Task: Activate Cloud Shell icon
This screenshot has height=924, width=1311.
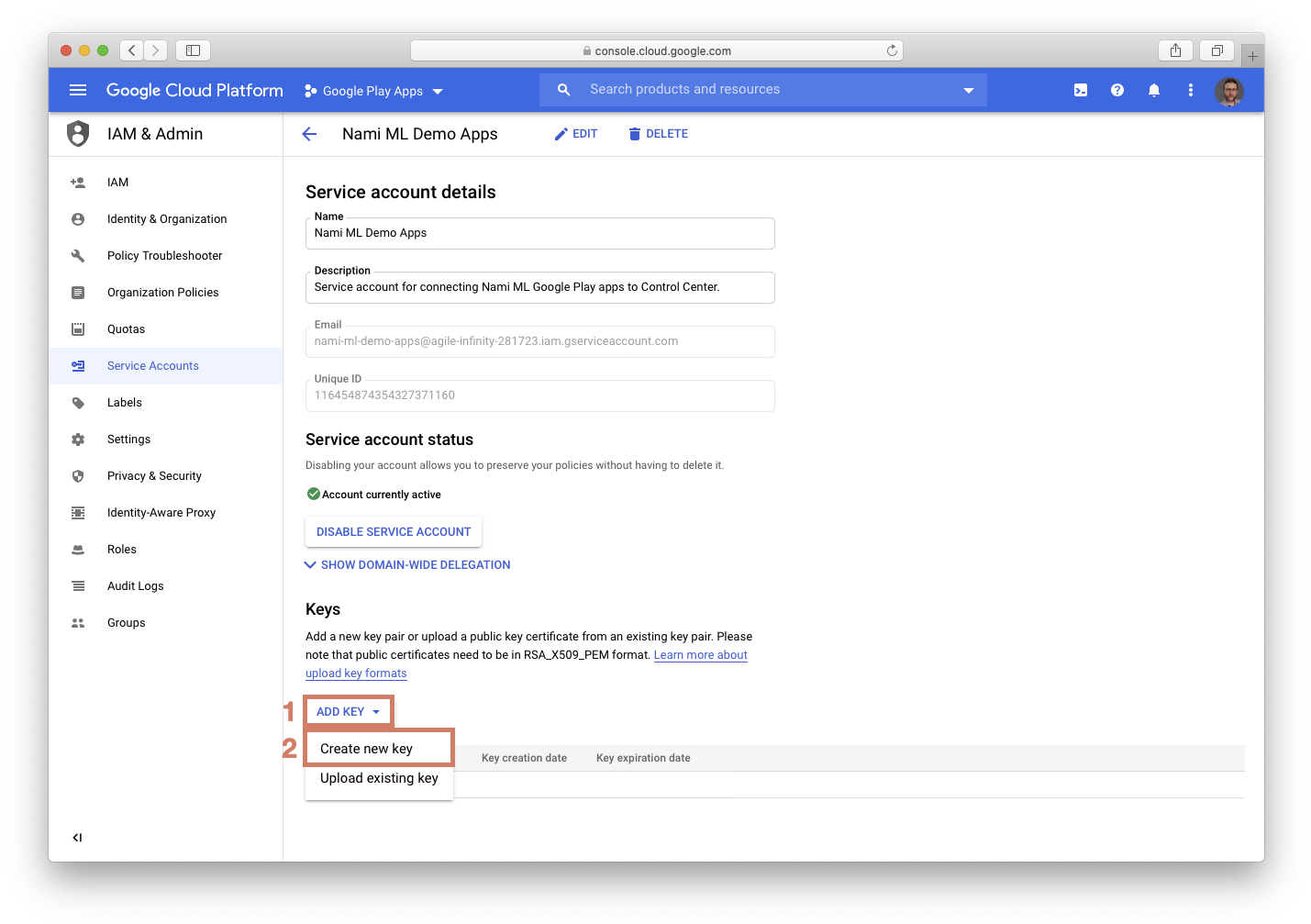Action: pos(1081,90)
